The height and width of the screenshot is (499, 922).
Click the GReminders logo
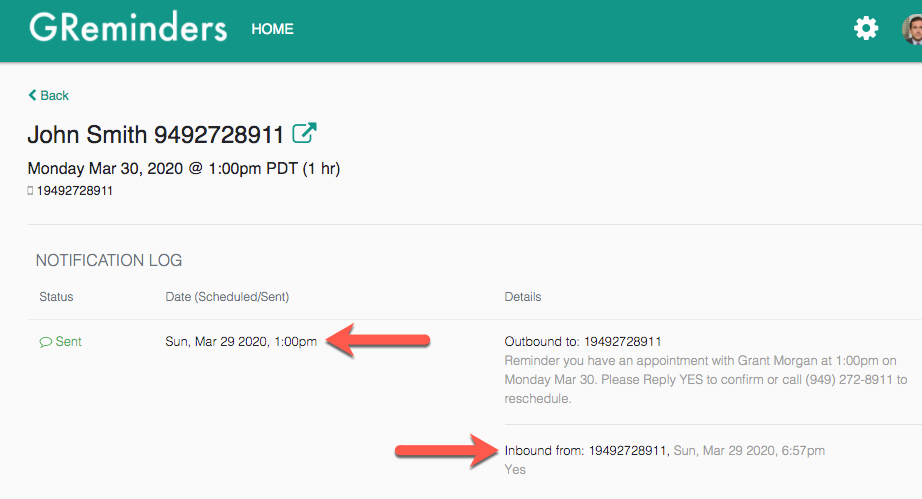[x=128, y=28]
